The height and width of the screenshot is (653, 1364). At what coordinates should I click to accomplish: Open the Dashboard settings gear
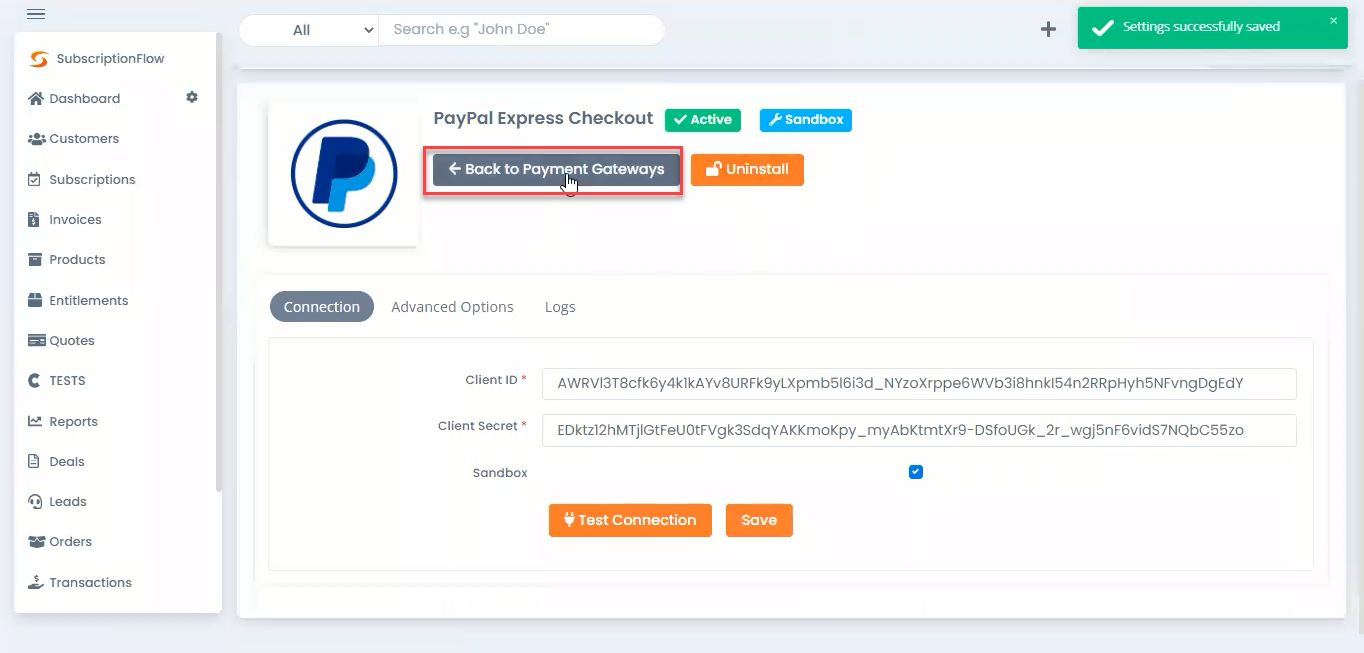[192, 97]
